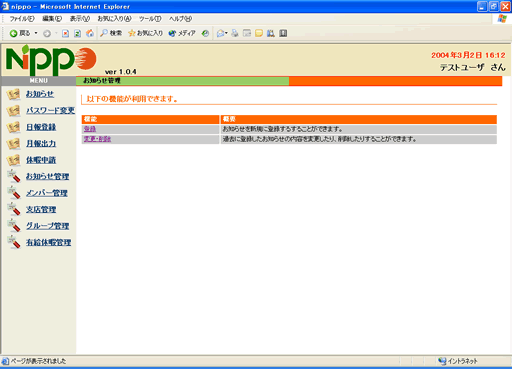Click the toolbar icon right of the yellow note

click(271, 33)
